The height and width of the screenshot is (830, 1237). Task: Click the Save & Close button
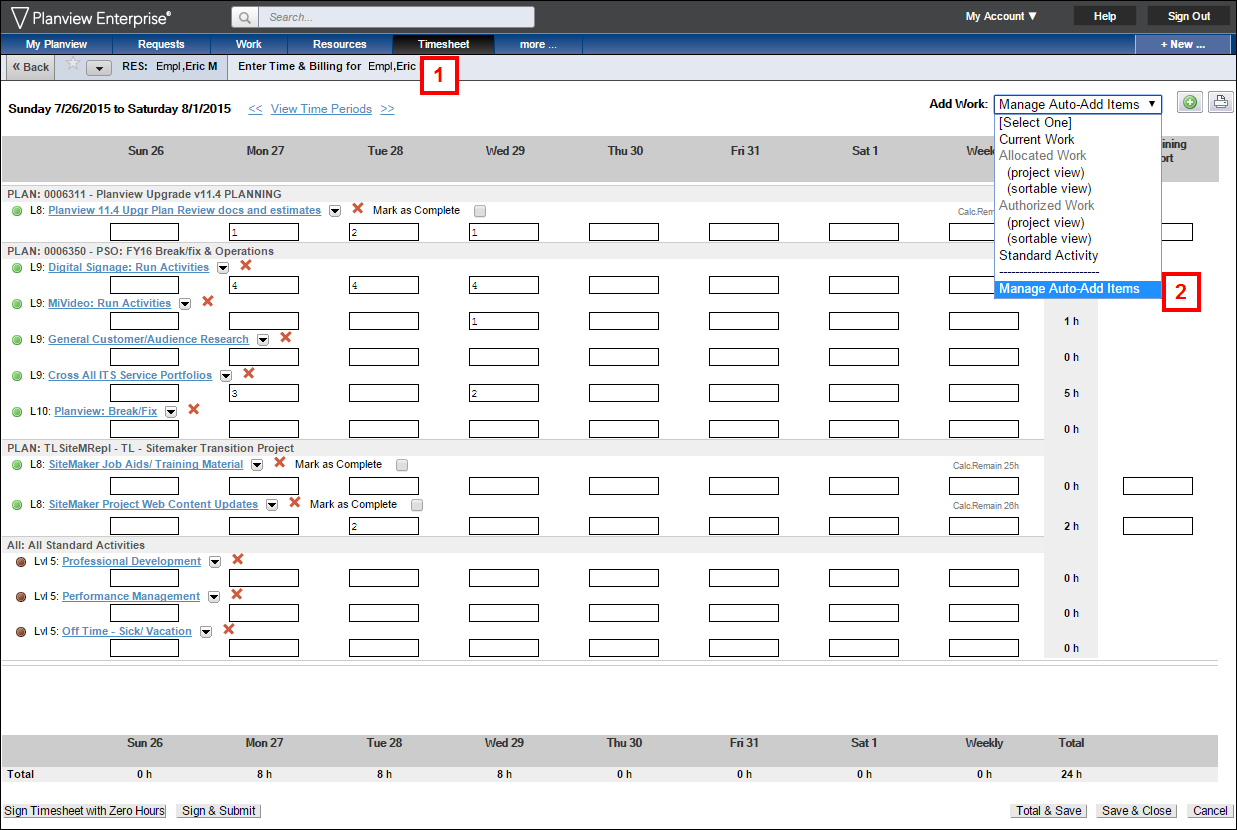click(x=1137, y=811)
